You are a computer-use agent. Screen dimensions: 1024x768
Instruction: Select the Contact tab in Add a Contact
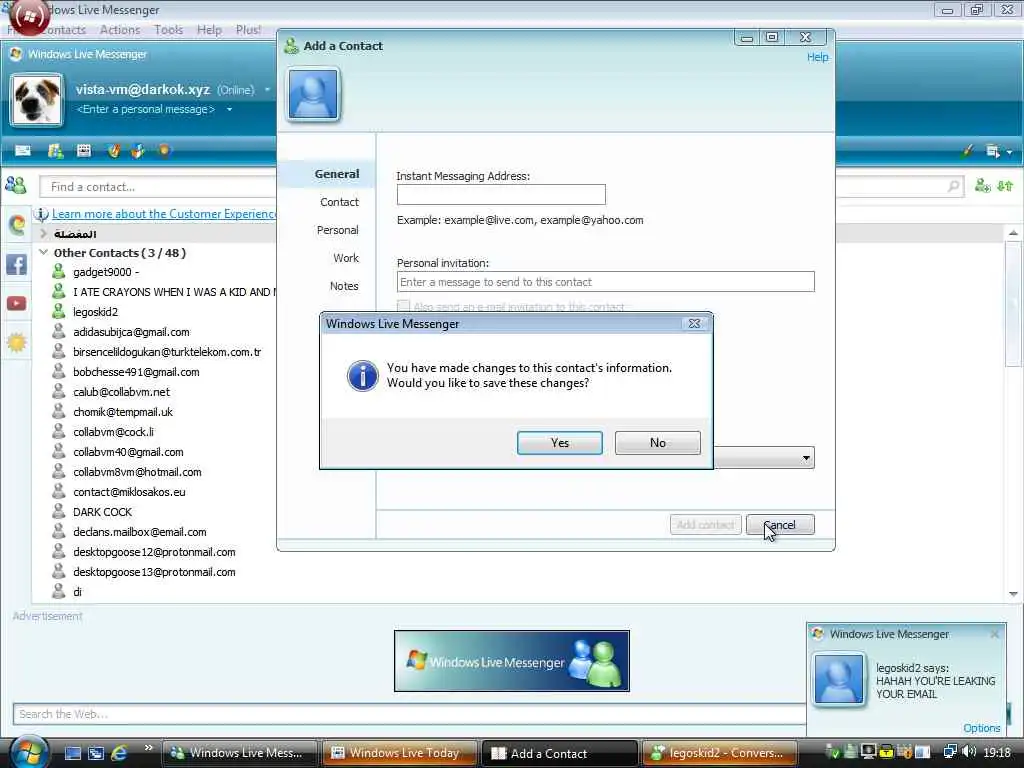coord(339,202)
